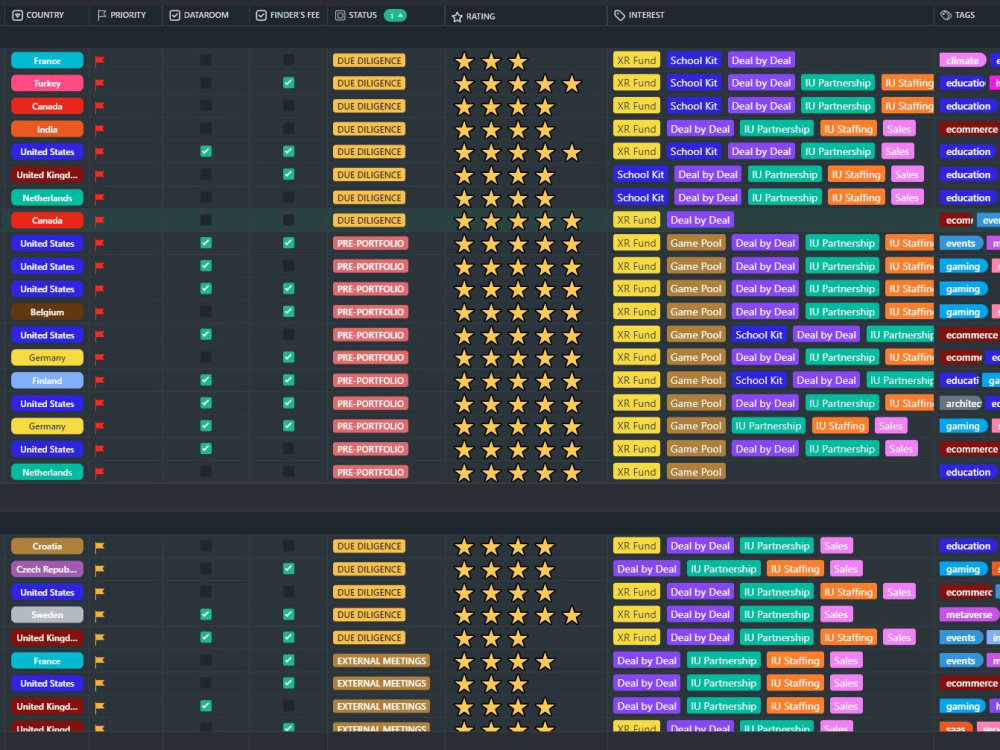The image size is (1000, 750).
Task: Click the TAGS column header
Action: point(967,15)
